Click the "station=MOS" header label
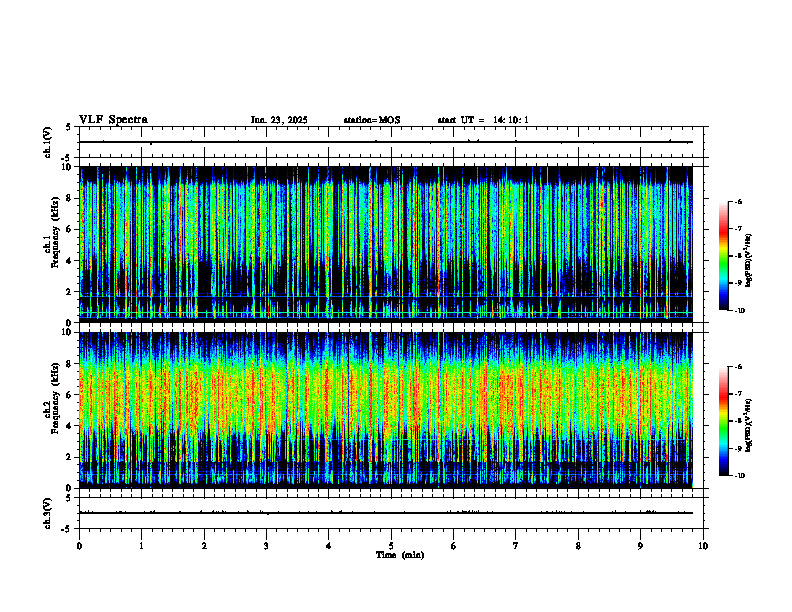The height and width of the screenshot is (612, 792). tap(372, 120)
